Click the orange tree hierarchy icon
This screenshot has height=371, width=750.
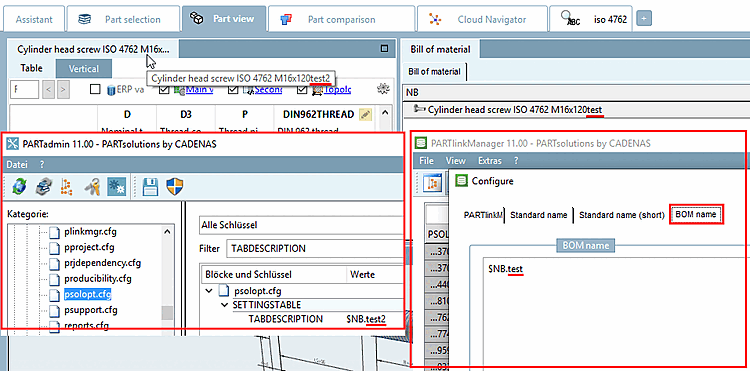[66, 186]
